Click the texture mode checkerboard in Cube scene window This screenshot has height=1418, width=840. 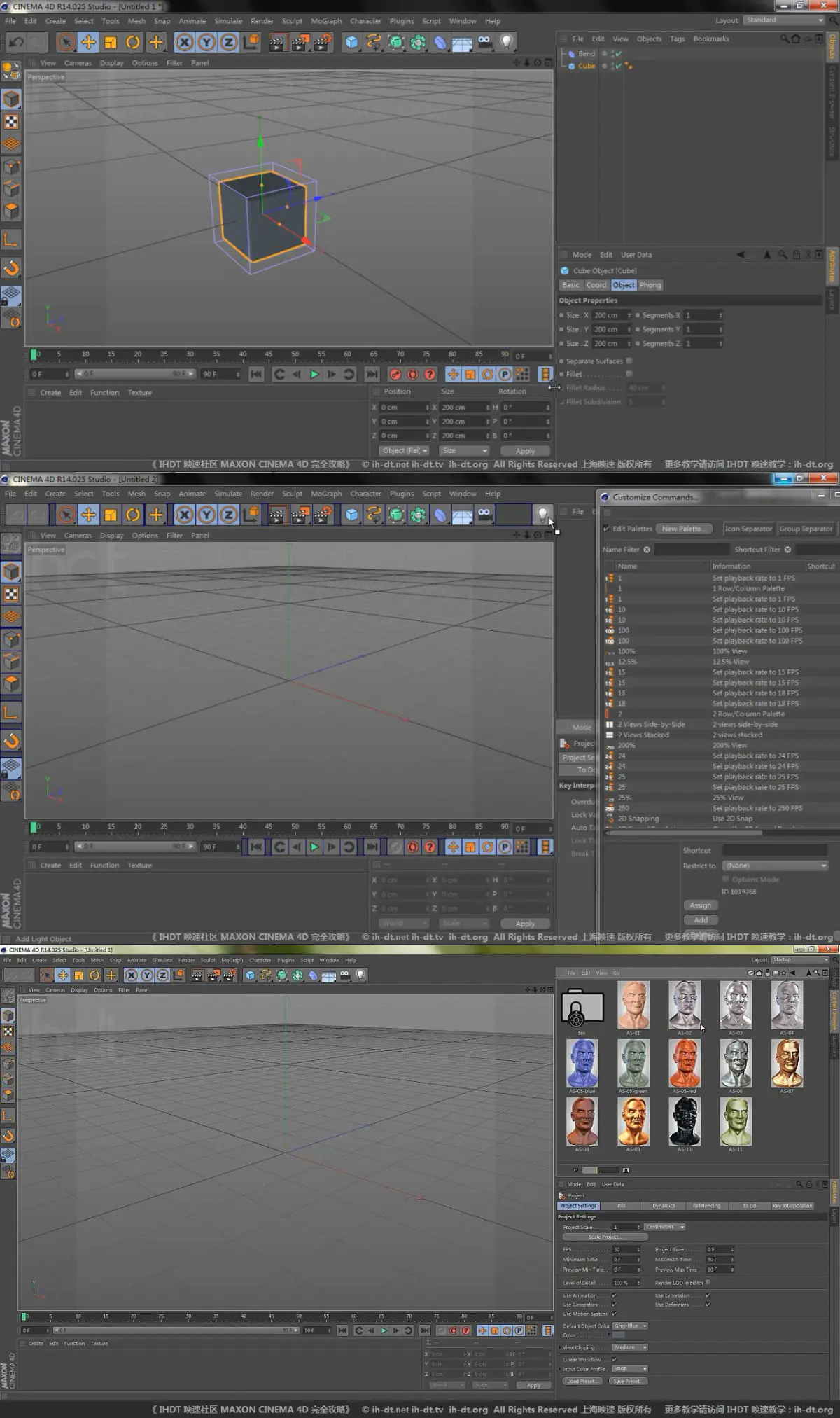11,121
